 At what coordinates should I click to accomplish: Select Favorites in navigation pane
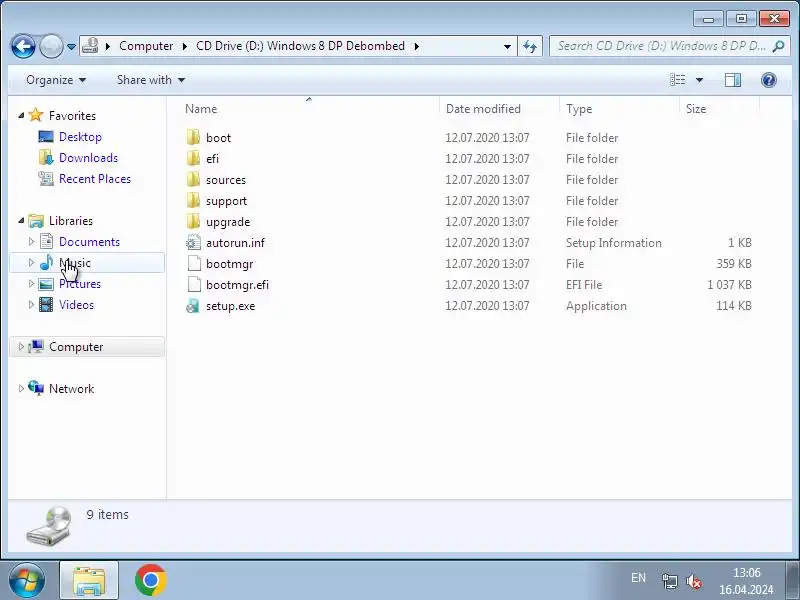click(72, 116)
